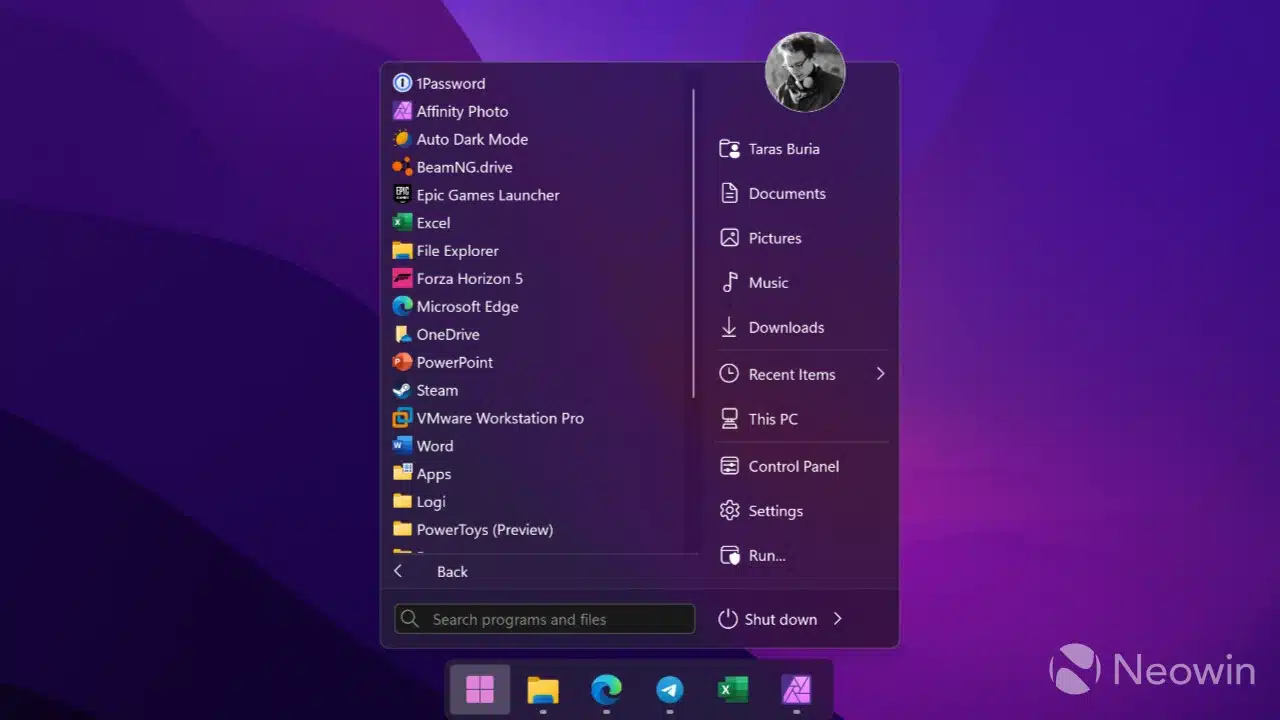1280x720 pixels.
Task: Launch Excel from the programs list
Action: coord(421,223)
